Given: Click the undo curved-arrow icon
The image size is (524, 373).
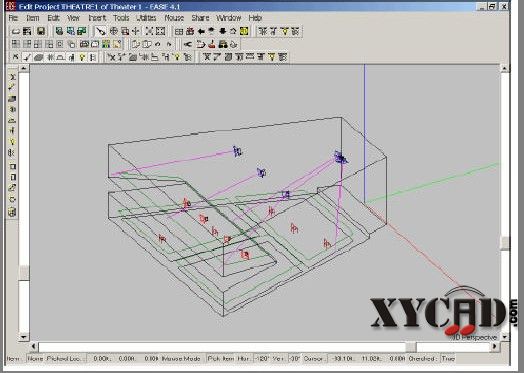Looking at the screenshot, I should 158,44.
